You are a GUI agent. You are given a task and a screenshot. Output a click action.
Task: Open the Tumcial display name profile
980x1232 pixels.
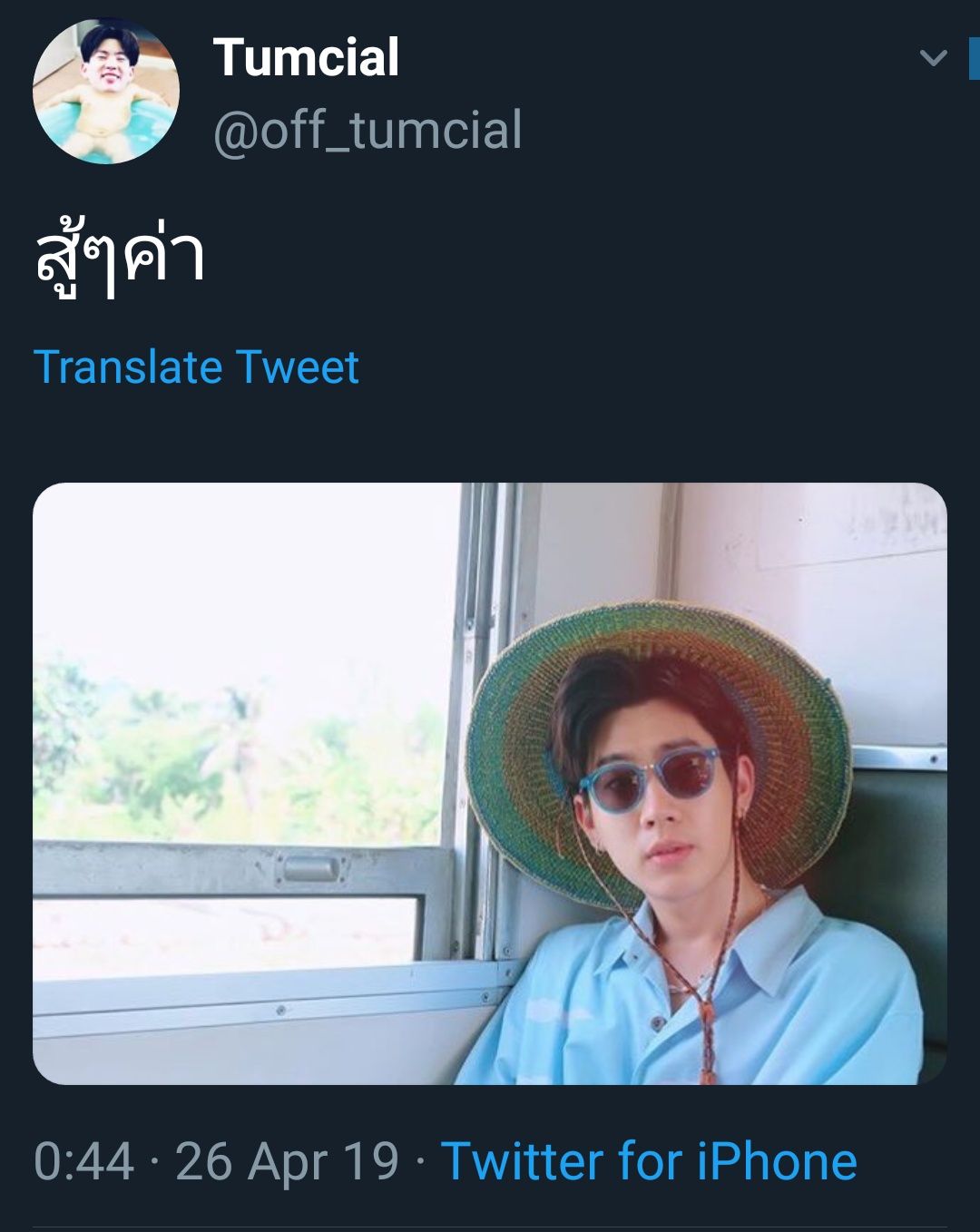pyautogui.click(x=306, y=58)
